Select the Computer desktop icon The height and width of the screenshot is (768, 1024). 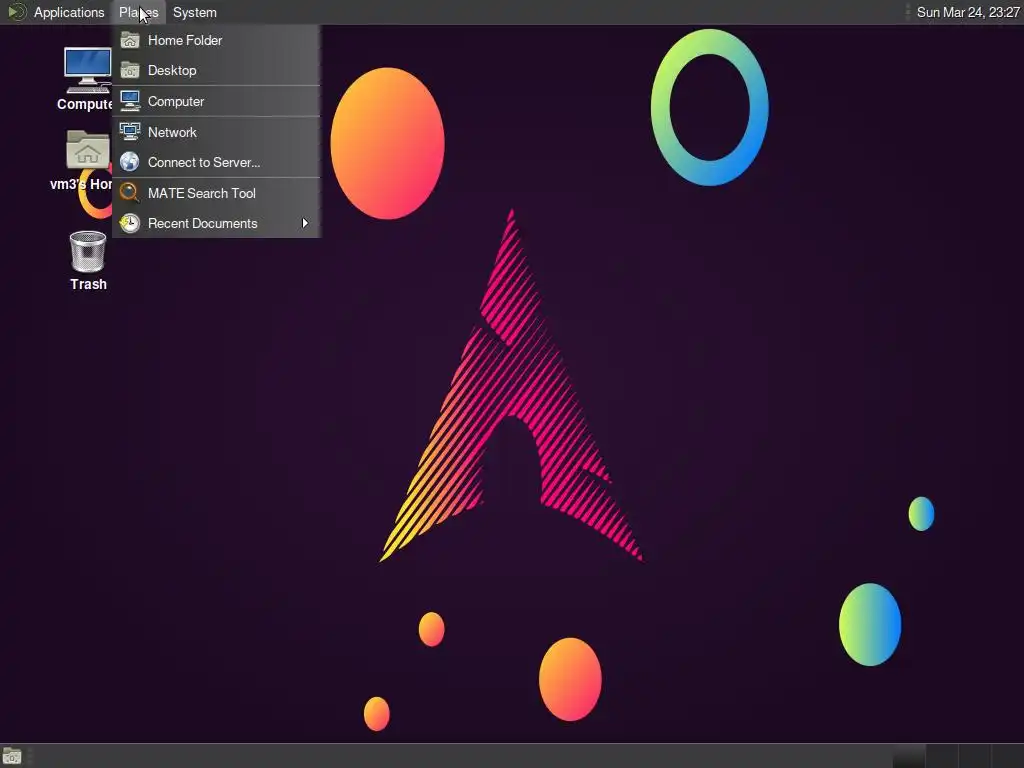pyautogui.click(x=88, y=71)
